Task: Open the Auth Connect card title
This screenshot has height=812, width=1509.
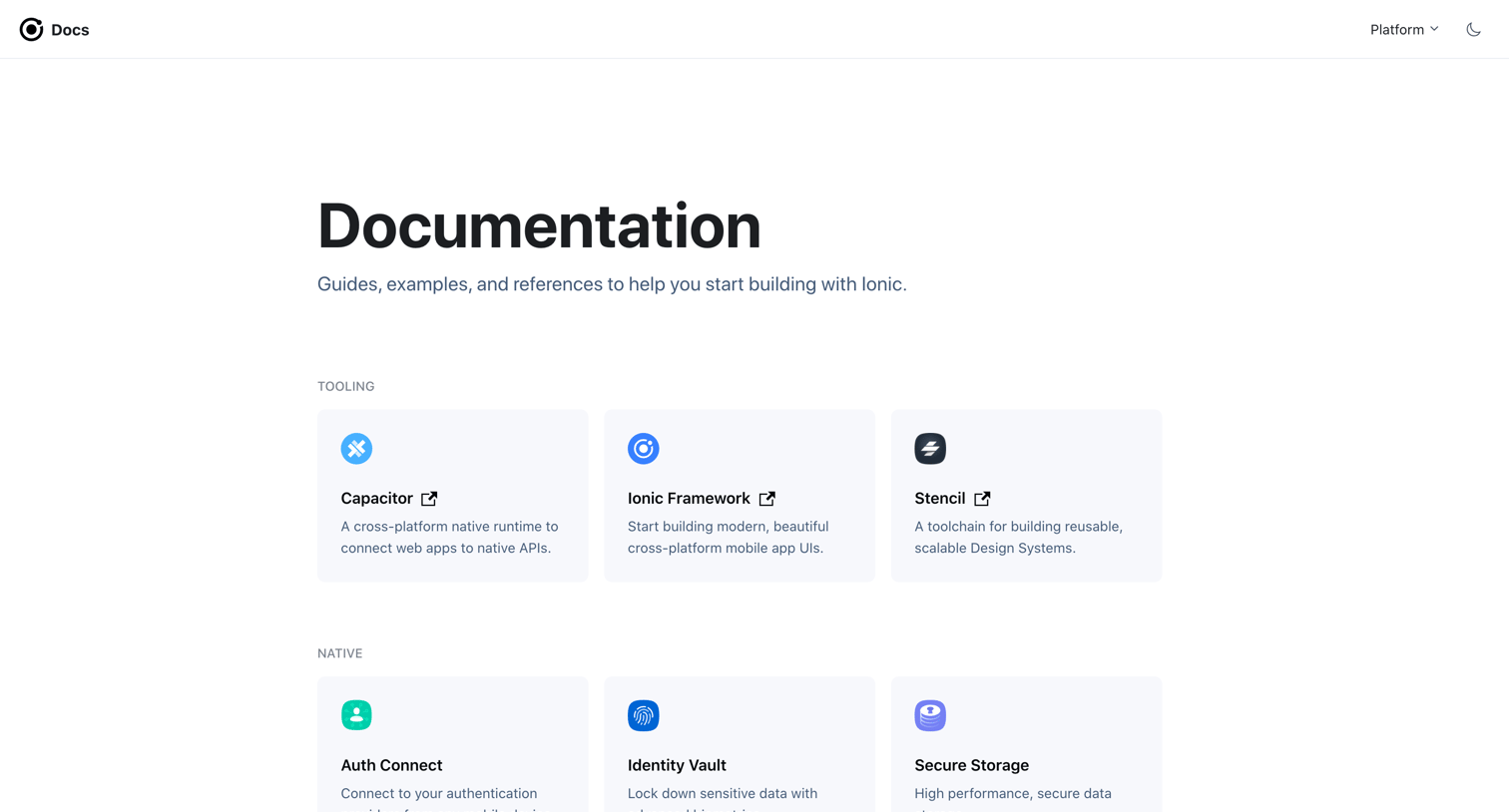Action: point(391,765)
